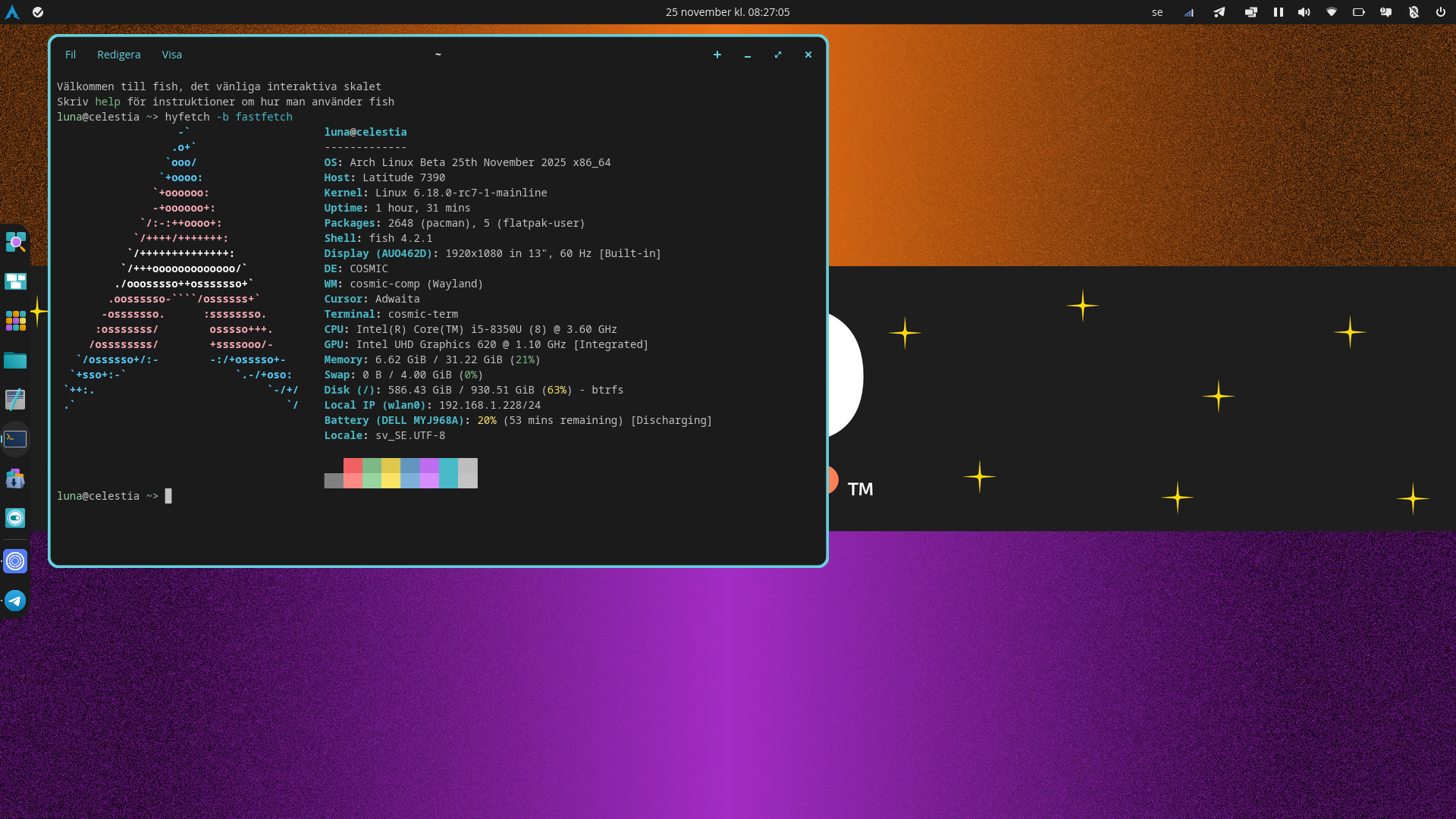1456x819 pixels.
Task: Click the Telegram icon in dock
Action: point(15,601)
